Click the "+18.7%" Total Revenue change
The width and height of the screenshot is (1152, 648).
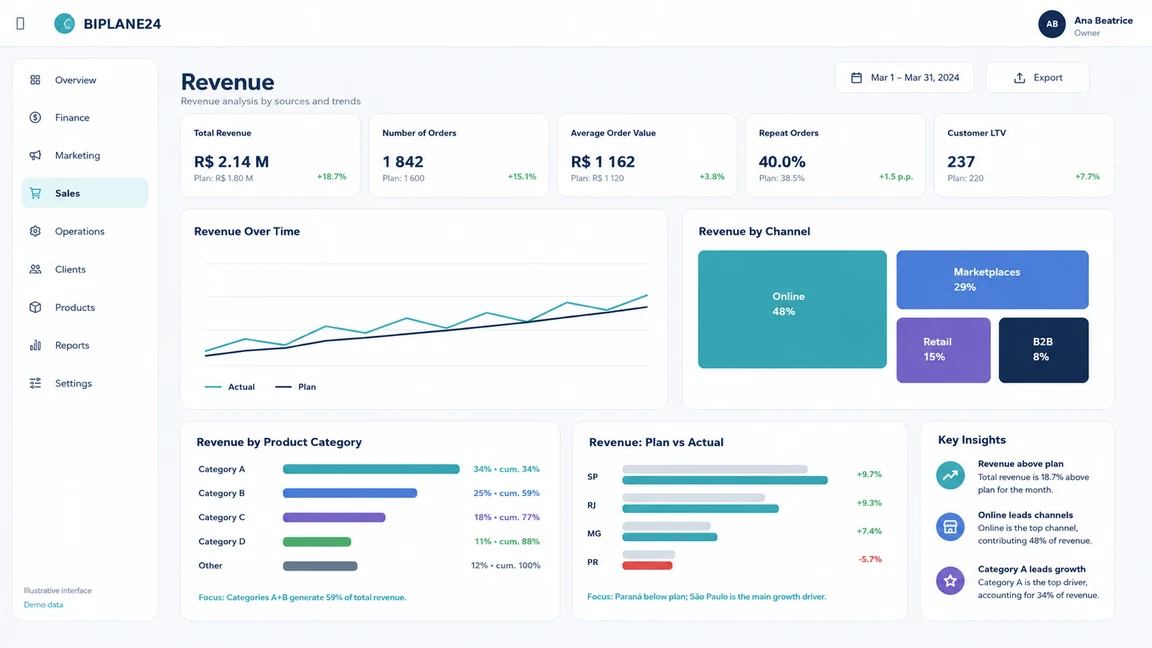click(331, 177)
